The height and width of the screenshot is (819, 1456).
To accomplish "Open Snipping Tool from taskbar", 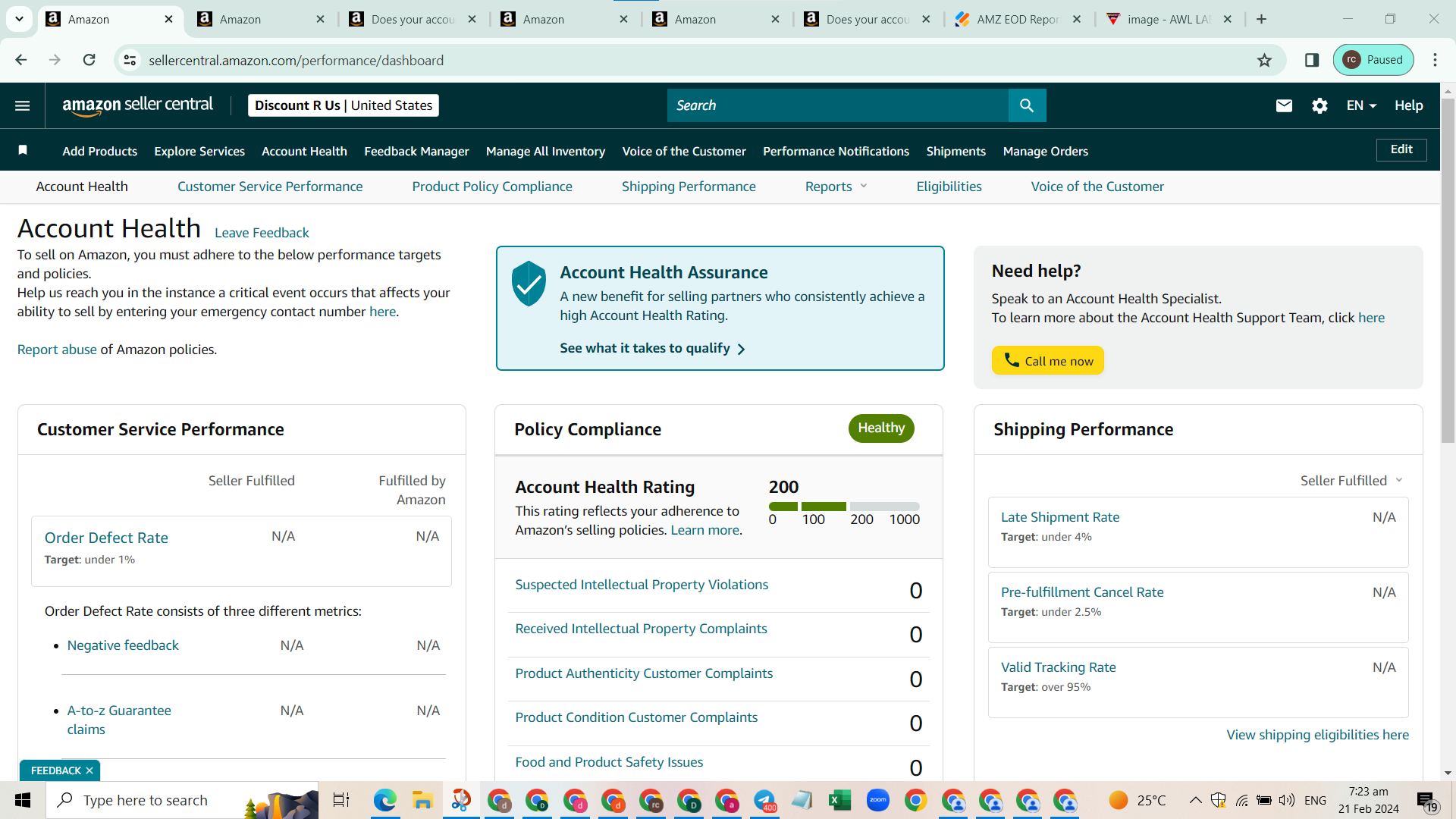I will pyautogui.click(x=461, y=800).
